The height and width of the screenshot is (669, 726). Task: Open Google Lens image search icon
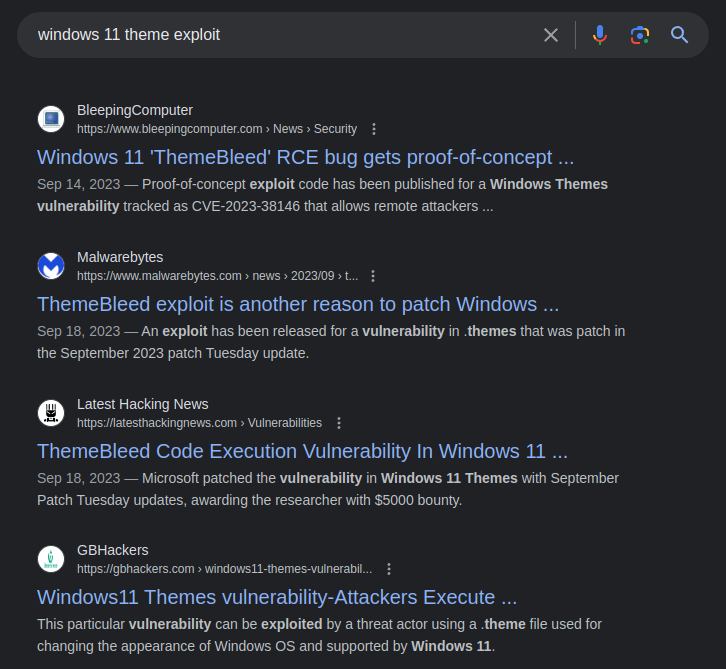click(x=640, y=35)
